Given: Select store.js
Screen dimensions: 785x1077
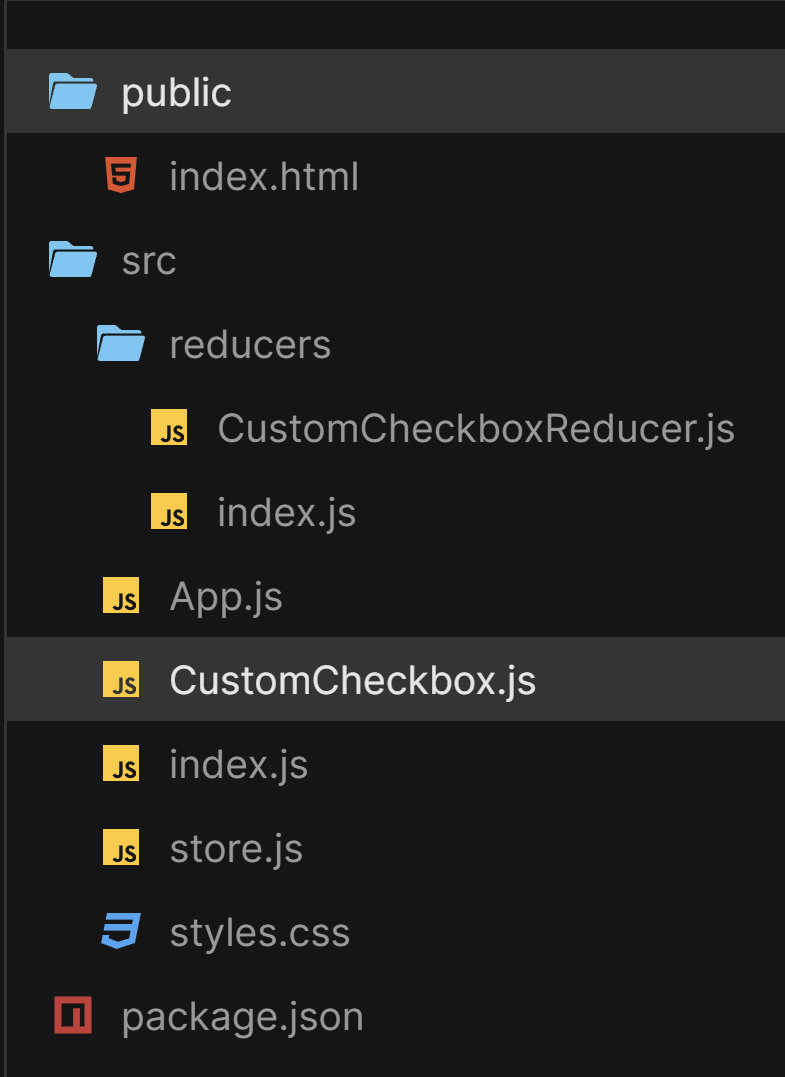Looking at the screenshot, I should 236,848.
